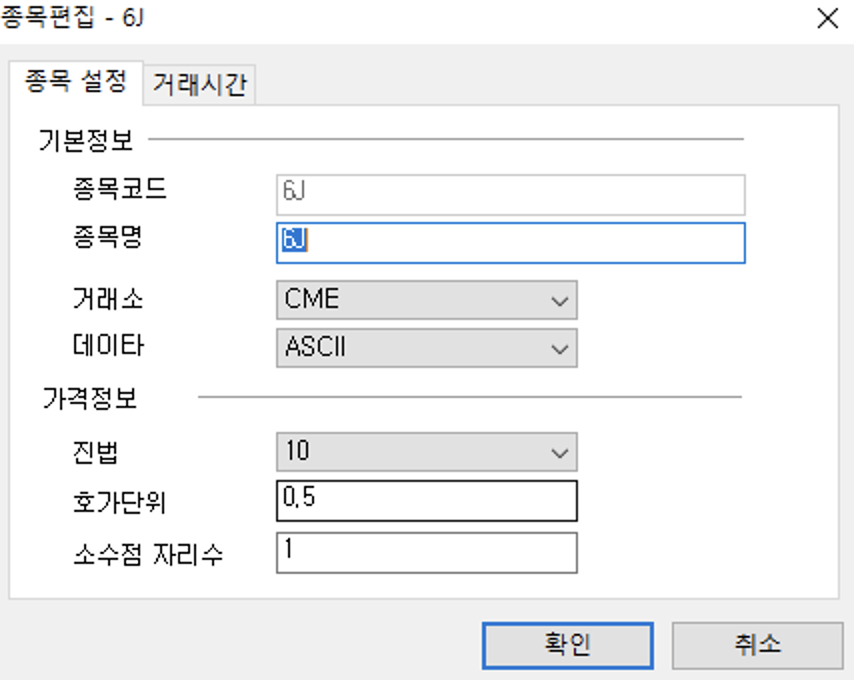This screenshot has width=854, height=680.
Task: Select the 소수점 자리수 input box
Action: (426, 552)
